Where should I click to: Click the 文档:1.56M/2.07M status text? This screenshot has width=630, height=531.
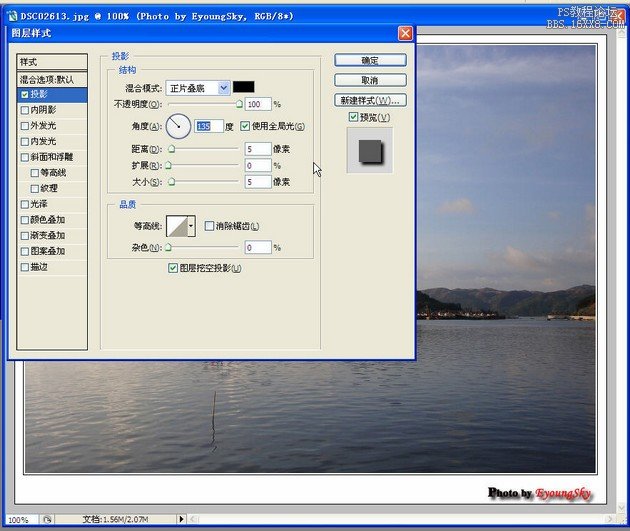click(115, 519)
